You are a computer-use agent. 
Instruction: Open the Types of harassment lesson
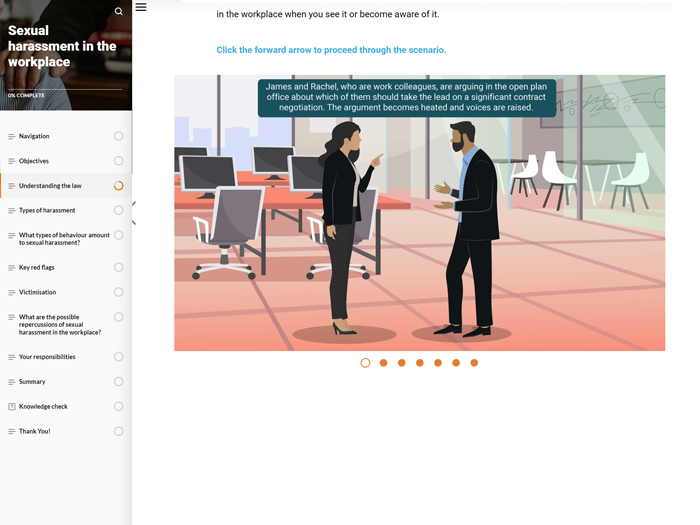[47, 211]
